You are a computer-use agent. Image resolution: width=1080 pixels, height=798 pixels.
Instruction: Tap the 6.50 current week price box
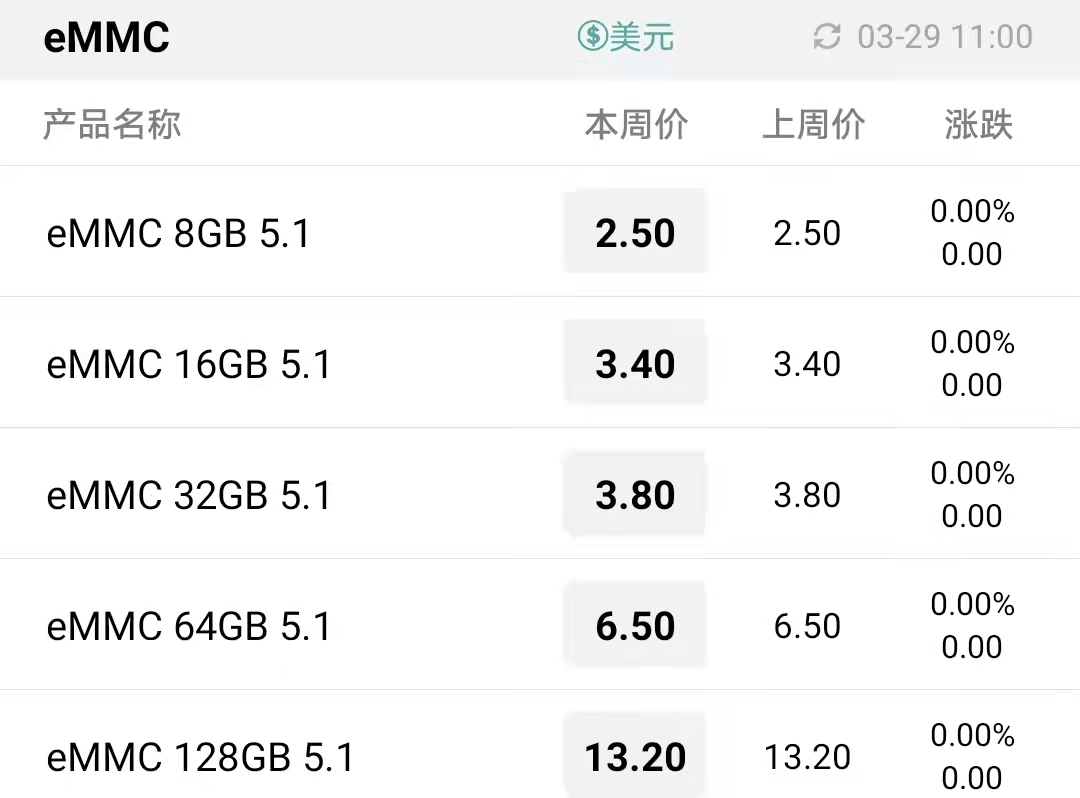click(x=635, y=624)
